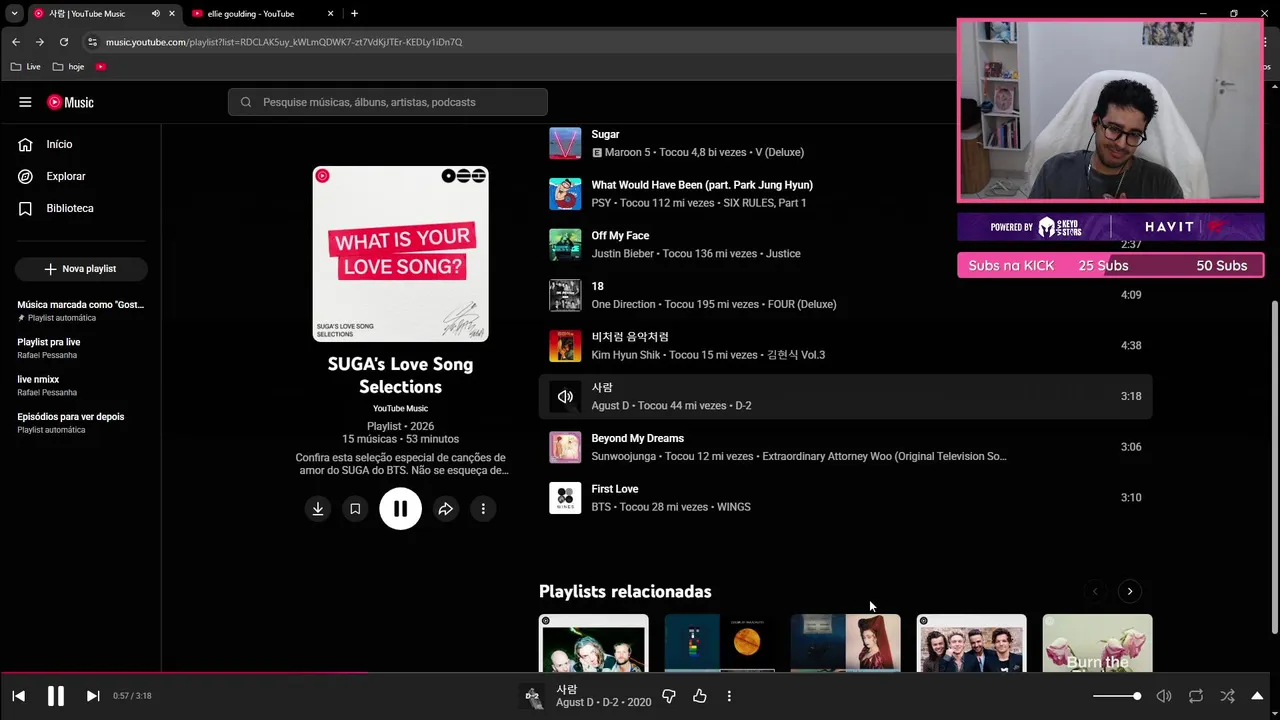Toggle repeat mode
The image size is (1280, 720).
click(x=1196, y=696)
